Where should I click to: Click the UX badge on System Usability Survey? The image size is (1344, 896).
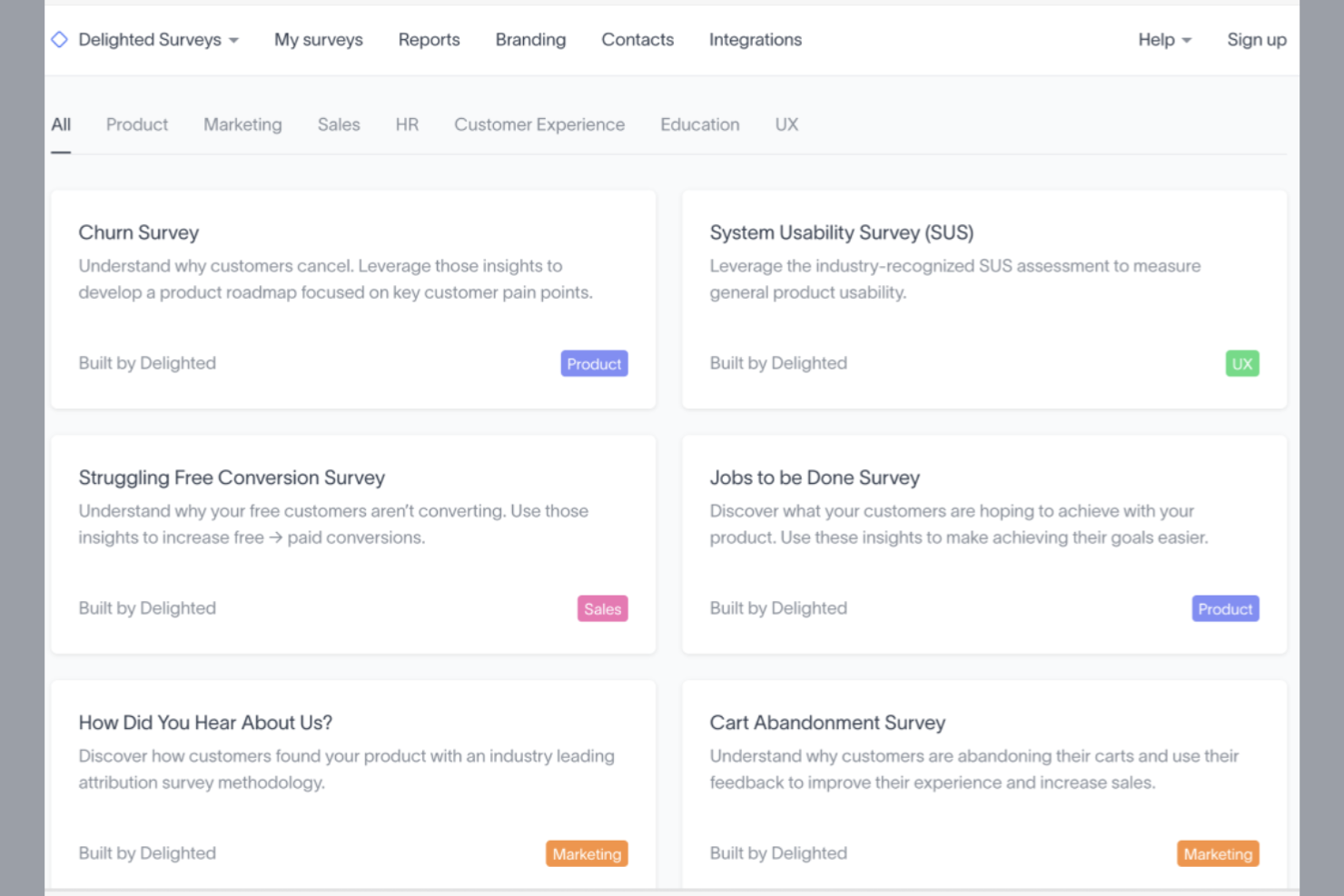[1241, 363]
